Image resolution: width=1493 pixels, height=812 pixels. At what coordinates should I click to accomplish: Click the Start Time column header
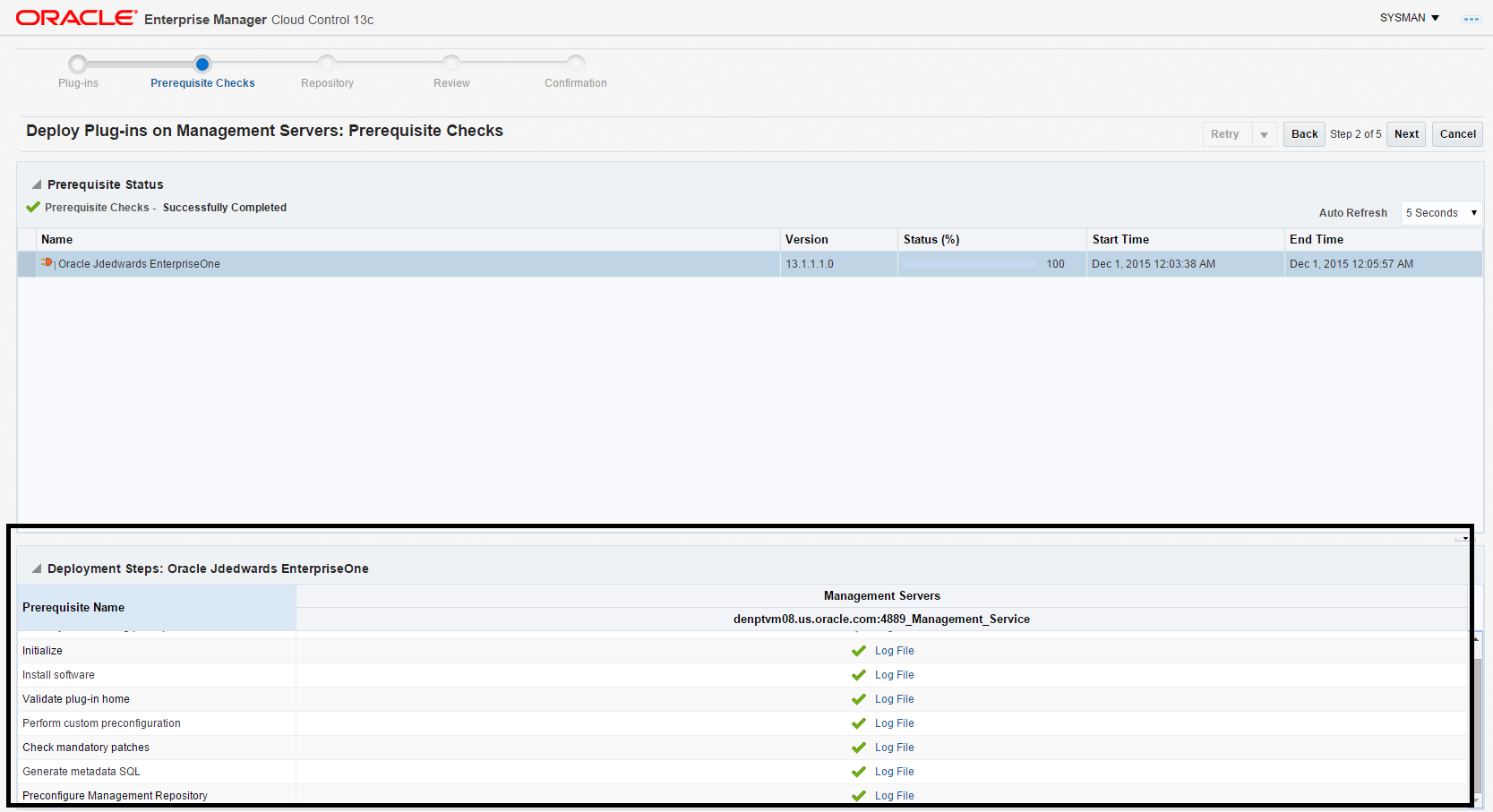tap(1185, 240)
